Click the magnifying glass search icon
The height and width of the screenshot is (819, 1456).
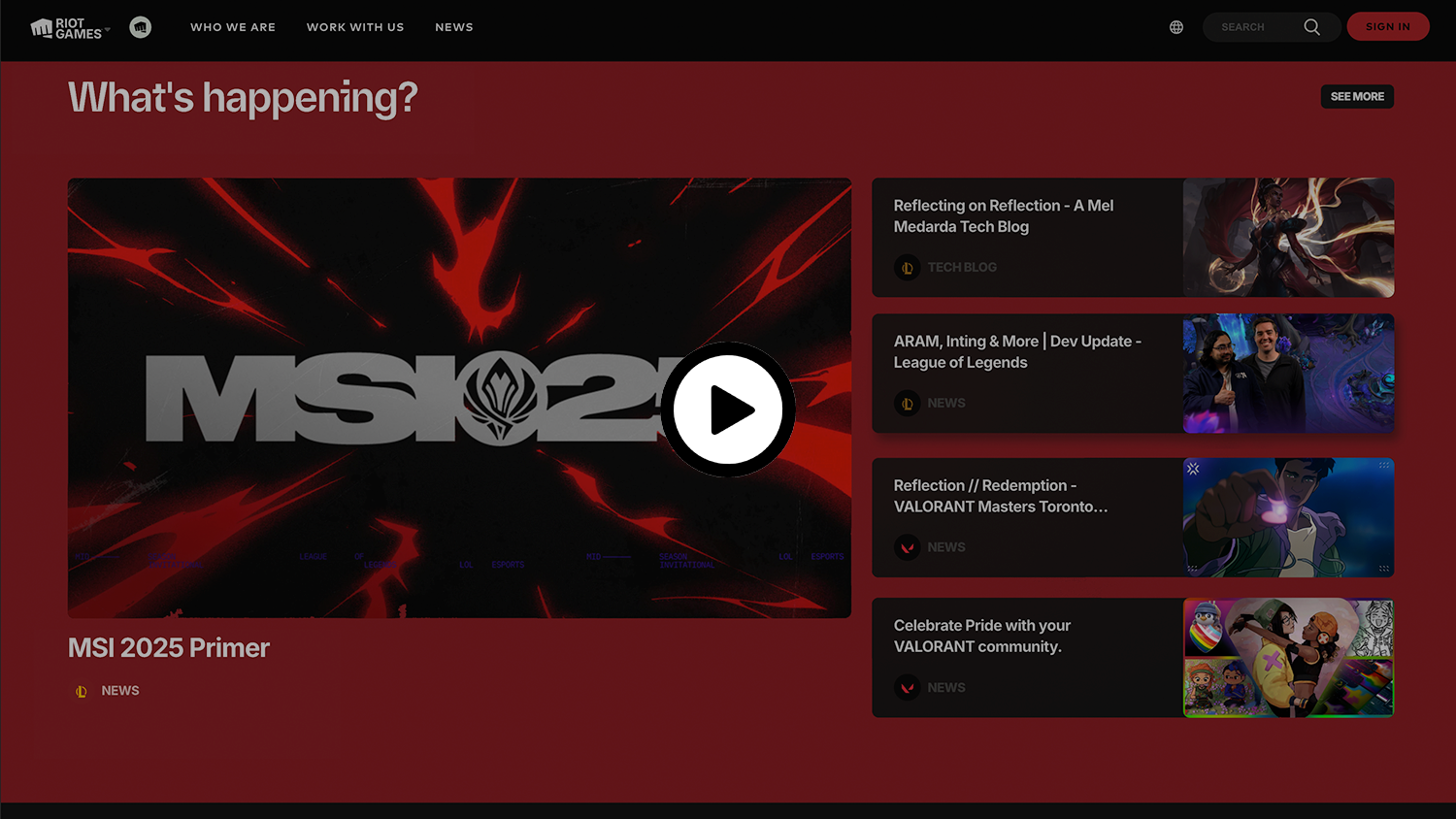(1312, 27)
